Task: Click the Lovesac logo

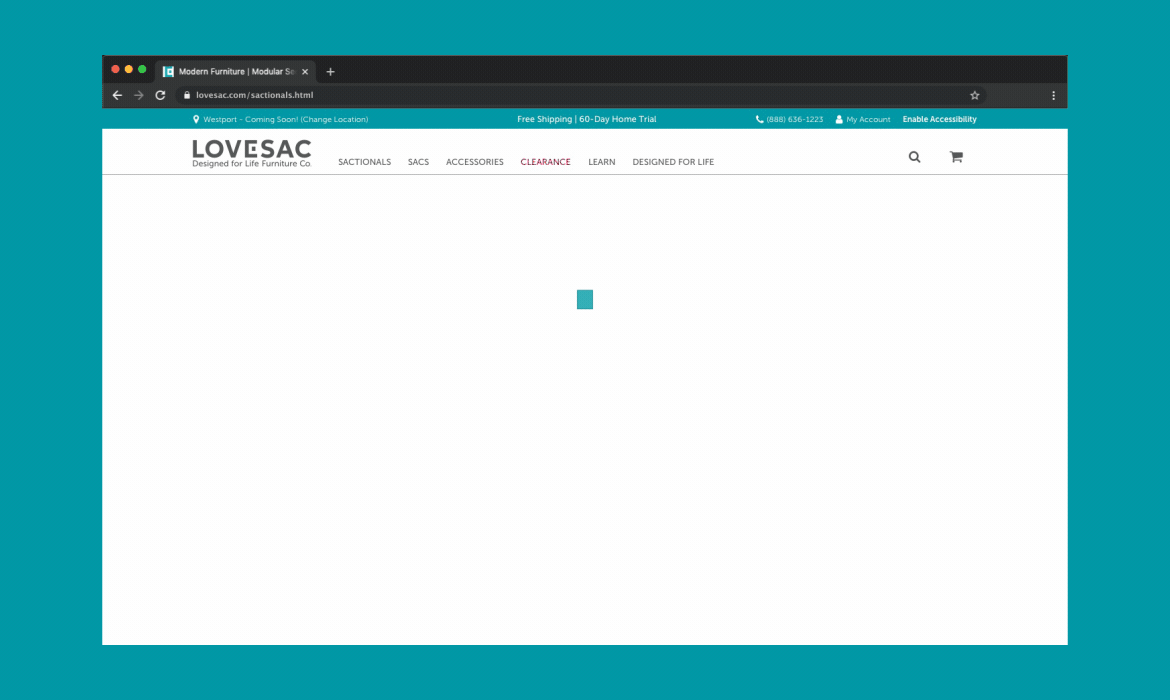Action: tap(251, 154)
